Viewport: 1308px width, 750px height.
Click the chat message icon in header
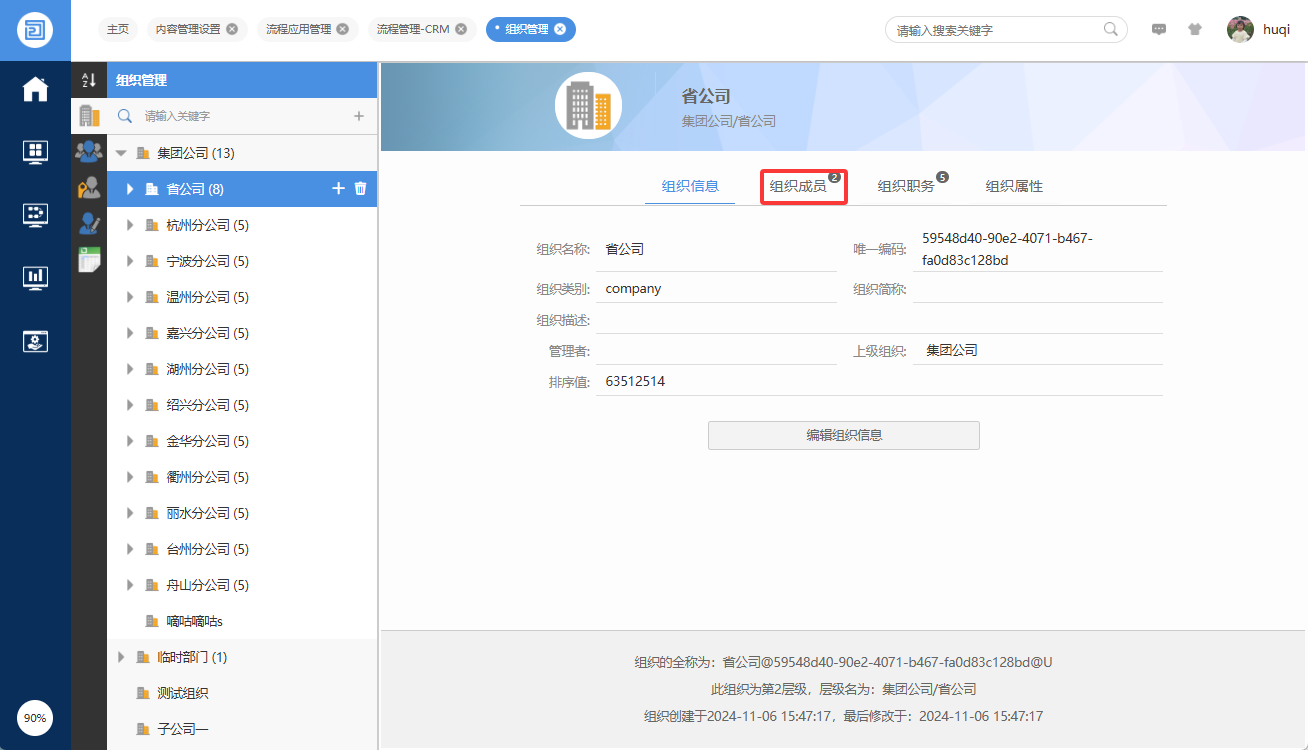tap(1159, 30)
